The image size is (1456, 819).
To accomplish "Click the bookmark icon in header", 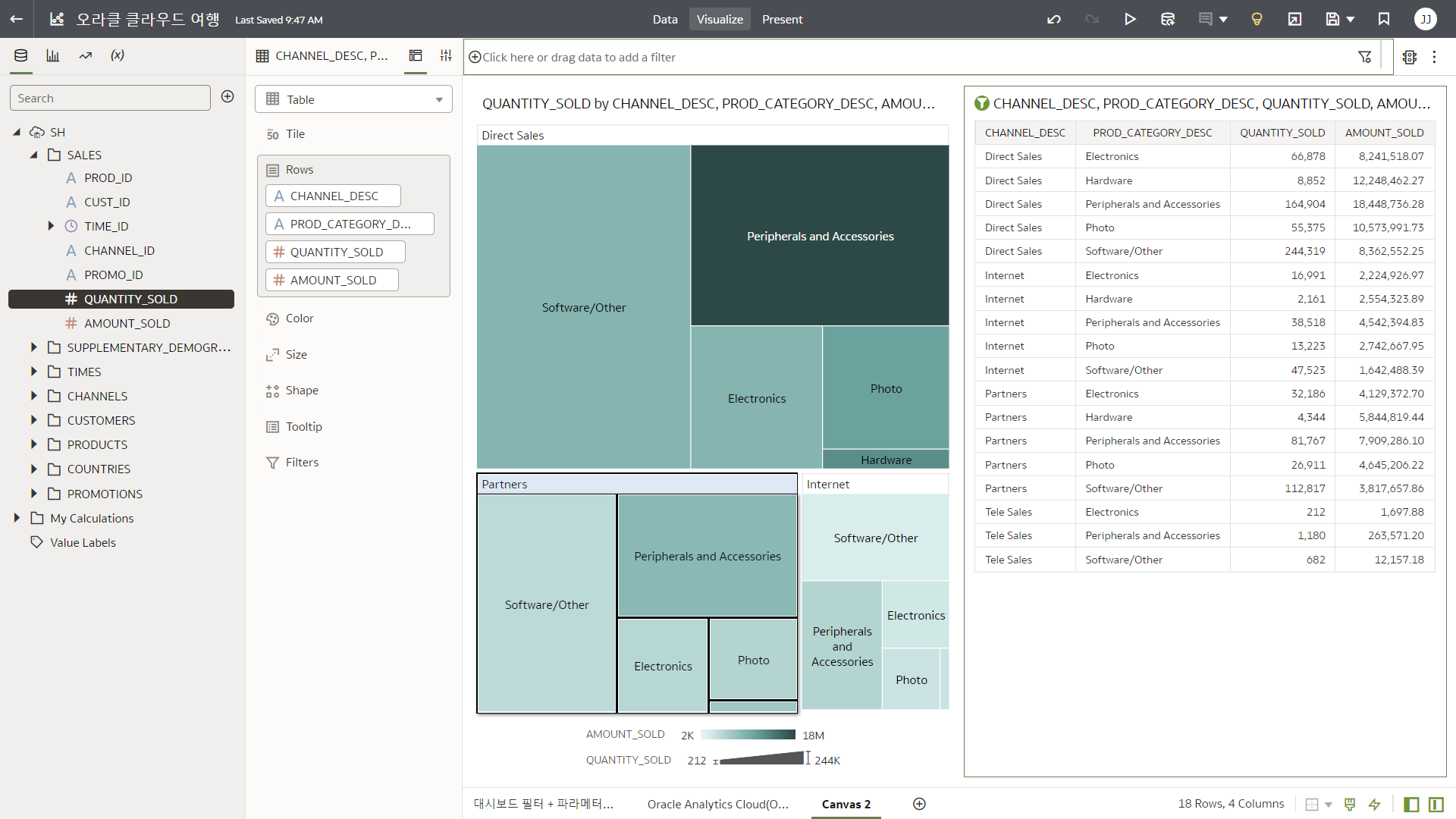I will point(1384,19).
